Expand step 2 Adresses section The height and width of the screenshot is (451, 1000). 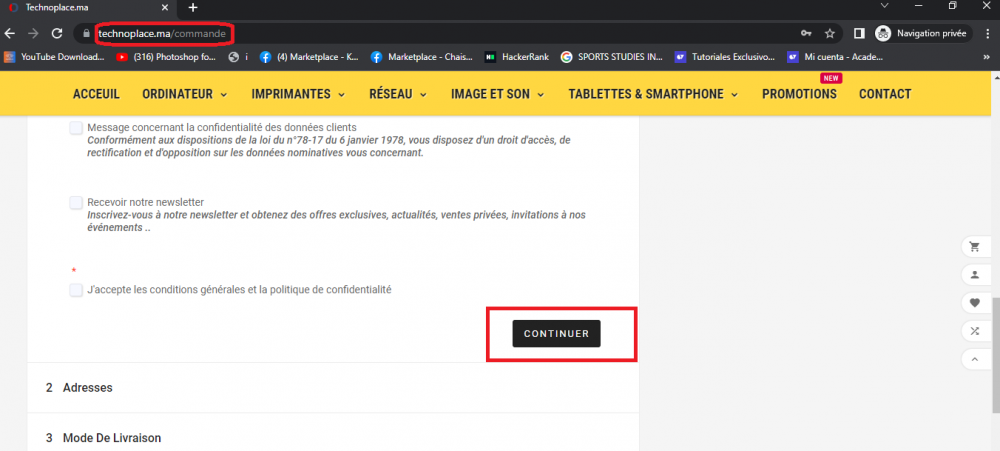[333, 388]
